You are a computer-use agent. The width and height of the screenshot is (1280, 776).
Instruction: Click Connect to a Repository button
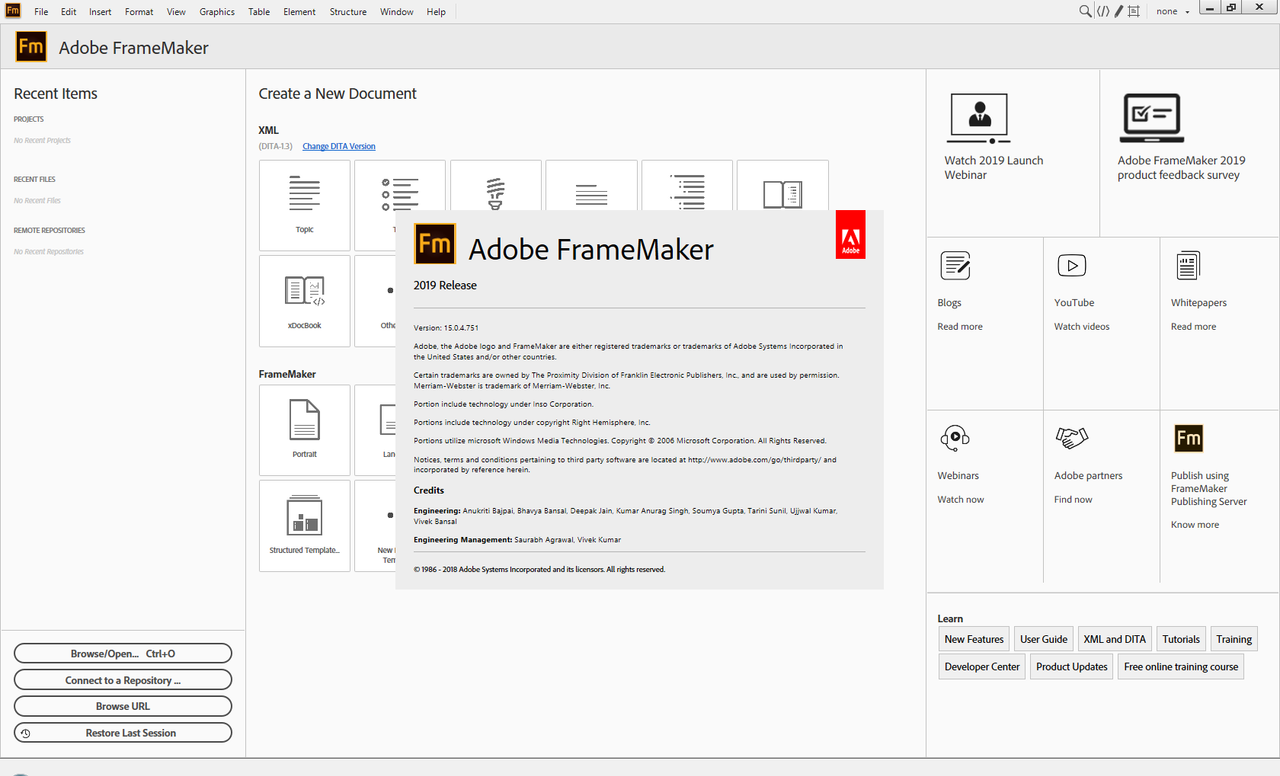(123, 680)
